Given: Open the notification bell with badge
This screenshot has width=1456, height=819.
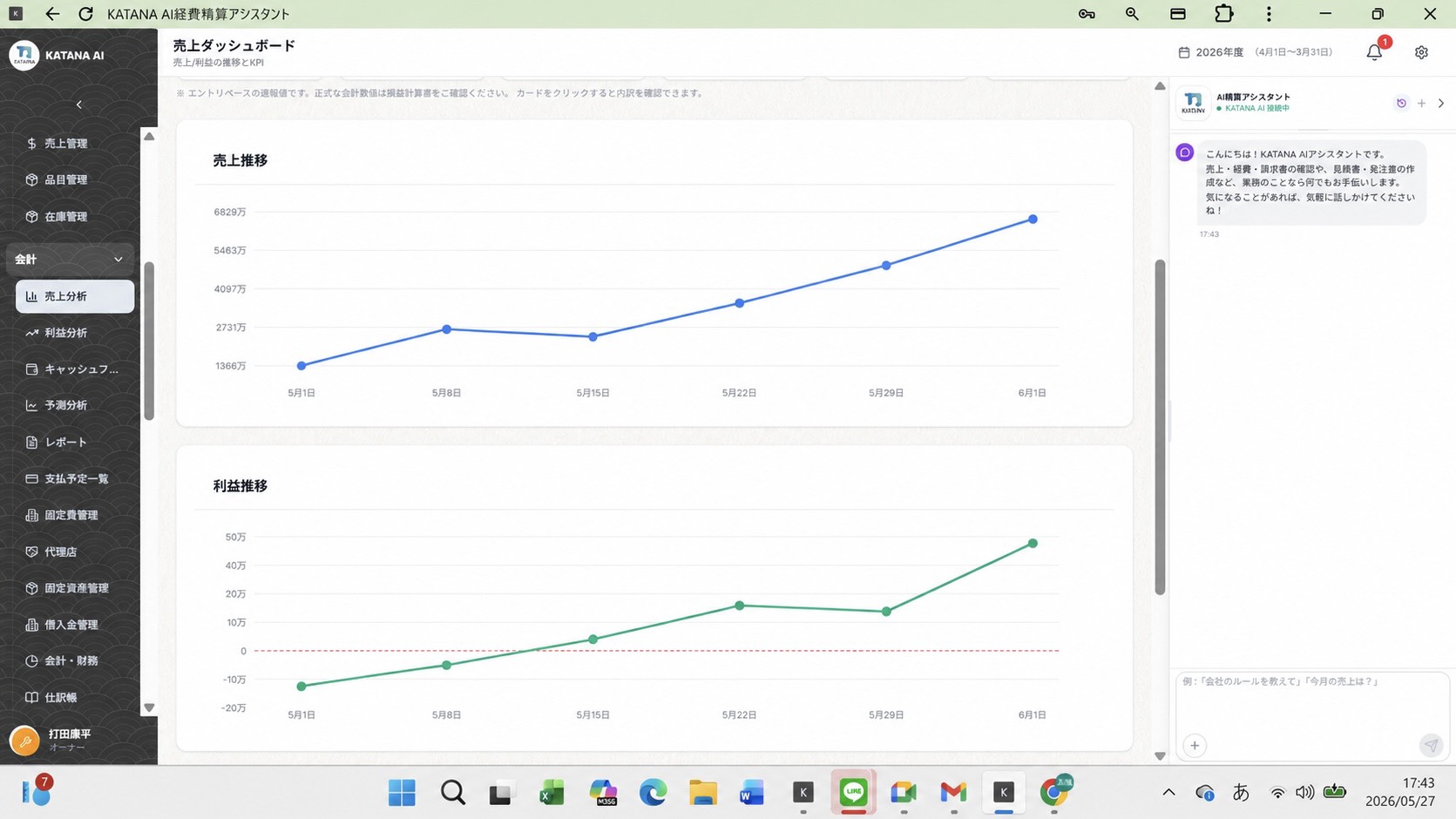Looking at the screenshot, I should tap(1375, 51).
